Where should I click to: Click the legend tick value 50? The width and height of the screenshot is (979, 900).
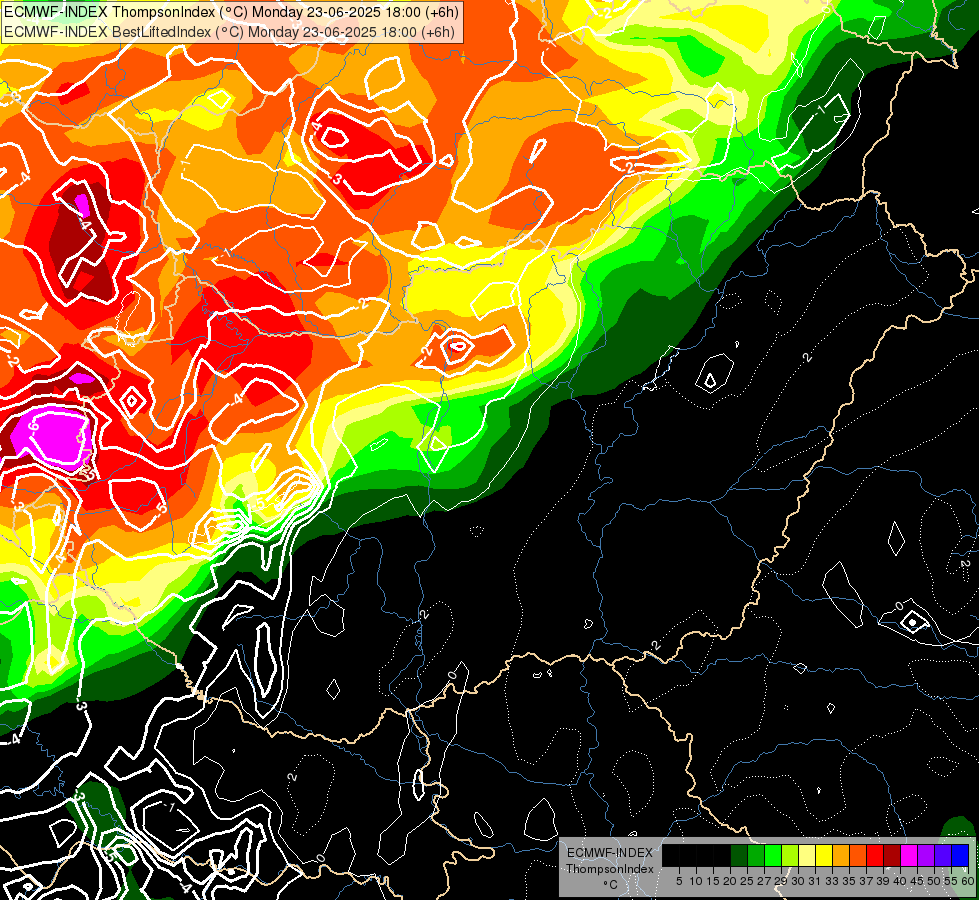pos(935,881)
